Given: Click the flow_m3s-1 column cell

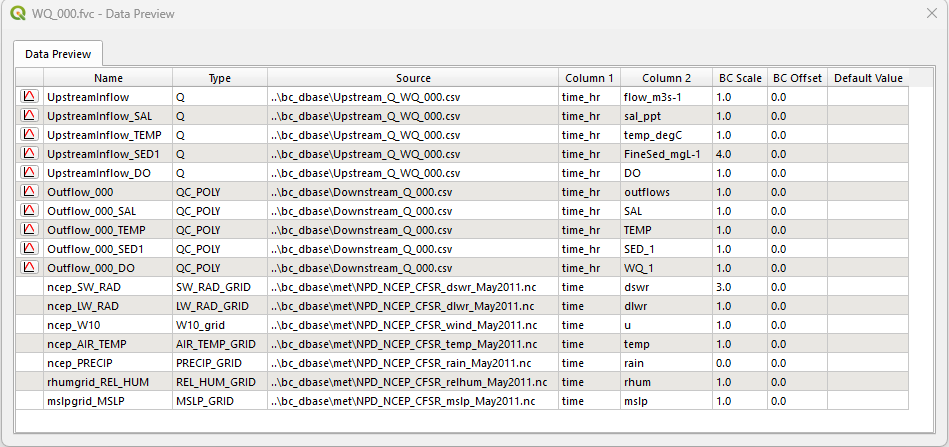Looking at the screenshot, I should tap(666, 97).
